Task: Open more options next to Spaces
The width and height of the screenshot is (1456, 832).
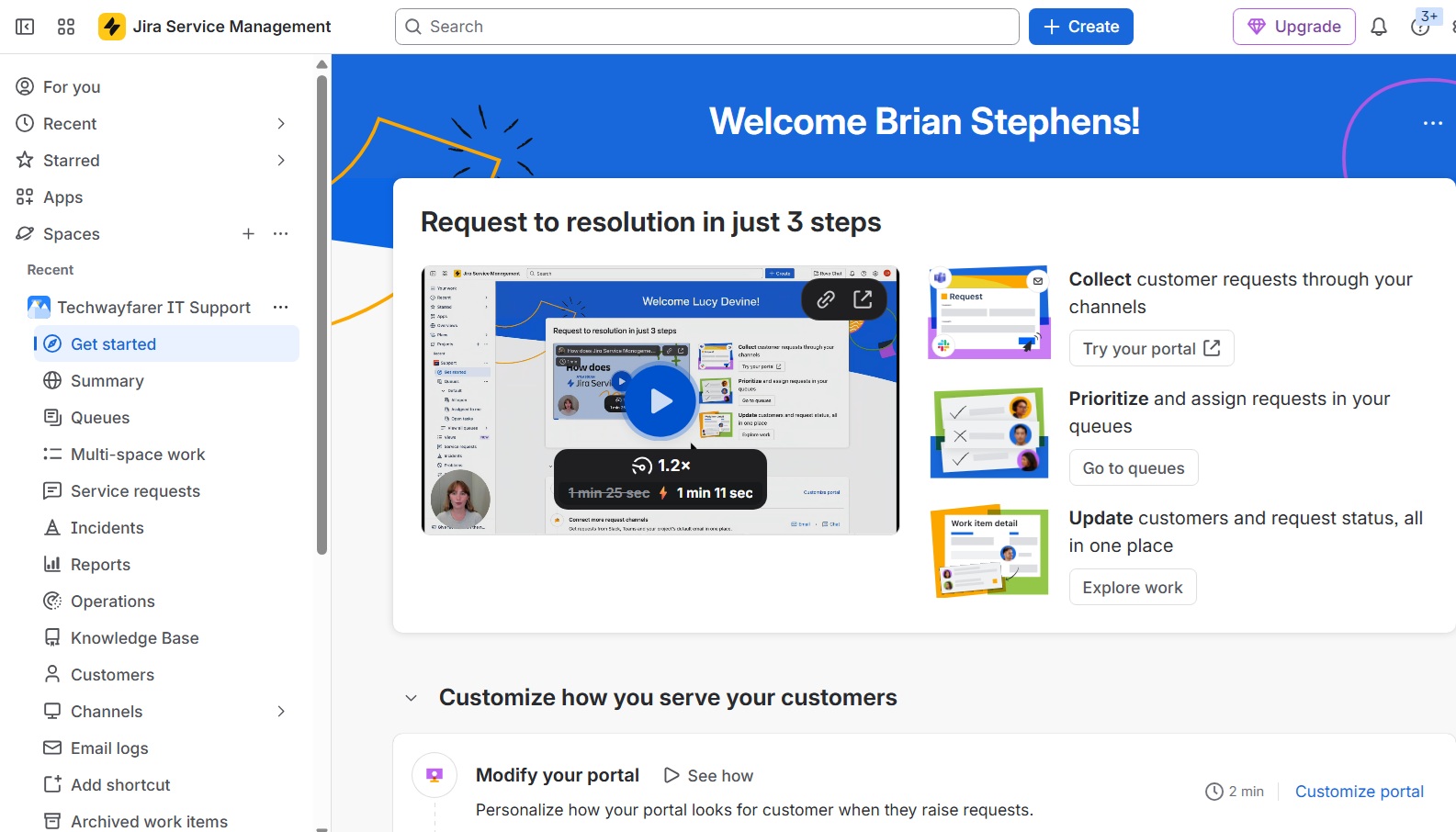Action: pos(281,234)
